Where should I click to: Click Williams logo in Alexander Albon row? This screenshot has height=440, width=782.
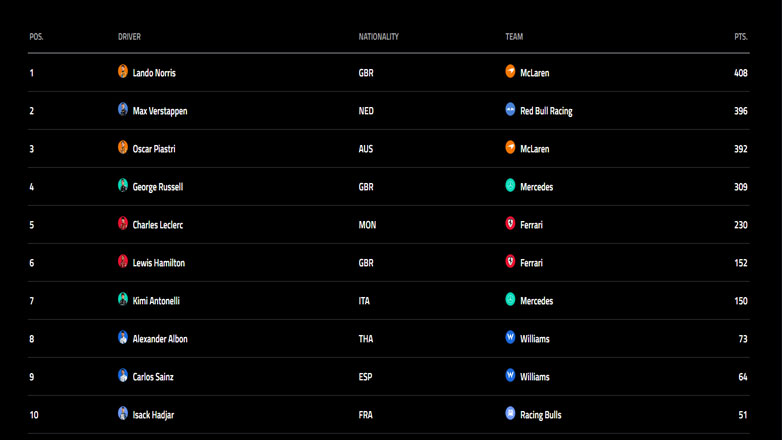(510, 338)
